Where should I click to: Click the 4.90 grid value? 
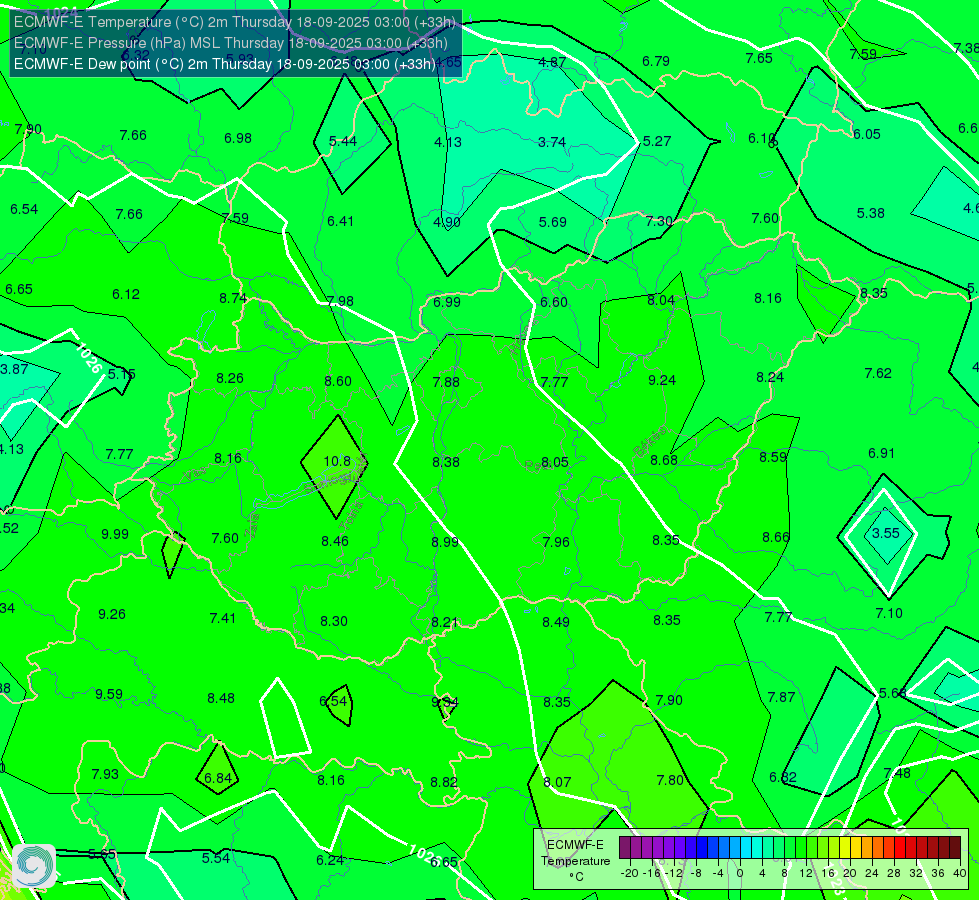pyautogui.click(x=447, y=222)
